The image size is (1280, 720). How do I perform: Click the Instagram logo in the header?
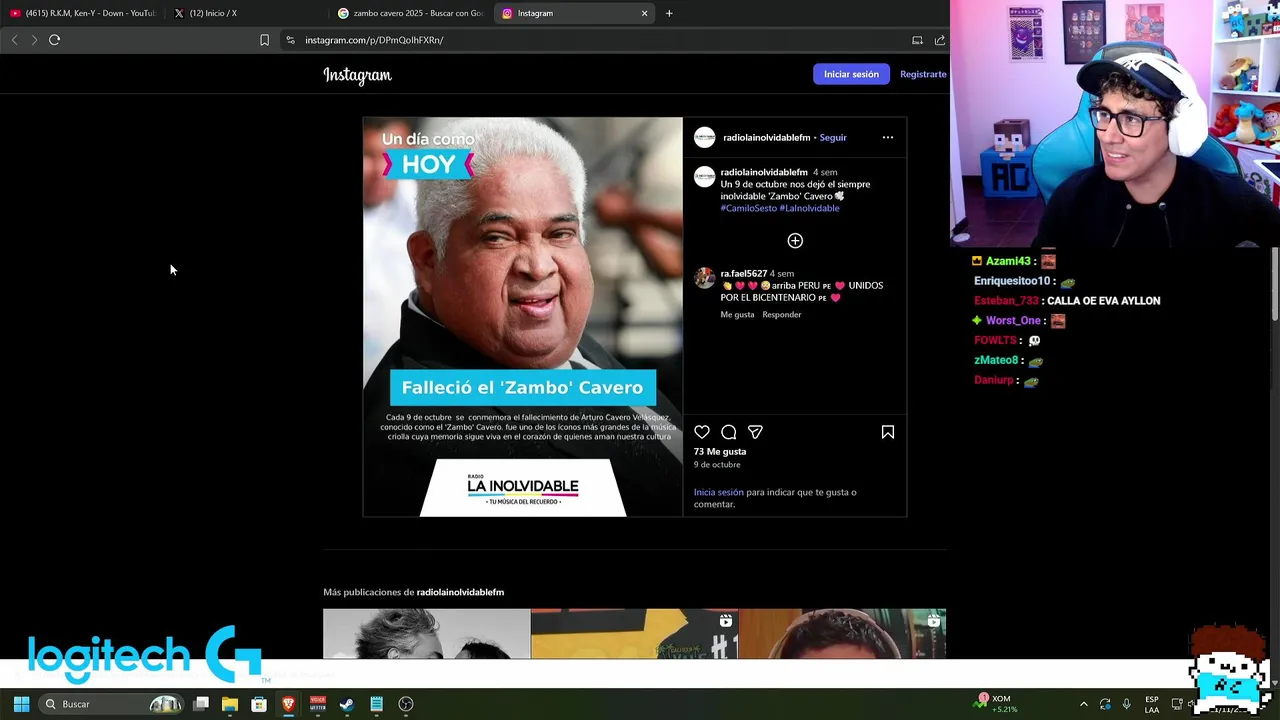(x=357, y=75)
